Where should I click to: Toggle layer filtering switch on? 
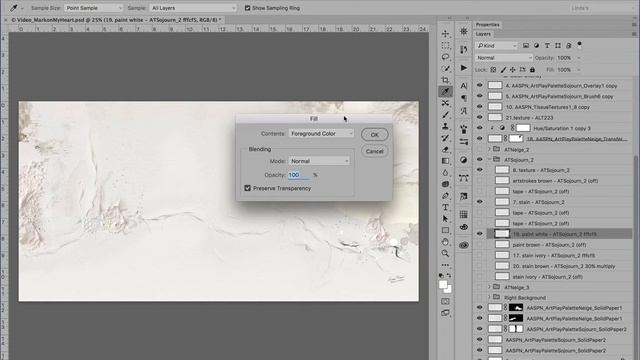(x=579, y=45)
